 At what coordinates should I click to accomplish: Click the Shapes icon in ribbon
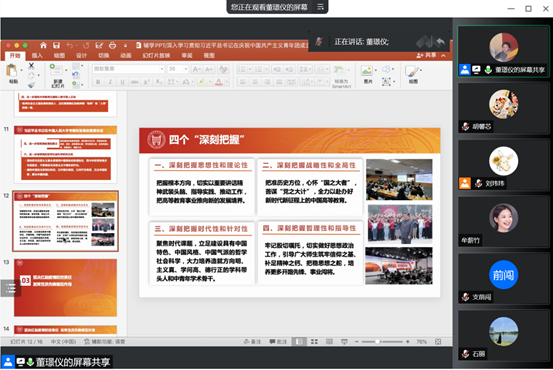click(387, 69)
